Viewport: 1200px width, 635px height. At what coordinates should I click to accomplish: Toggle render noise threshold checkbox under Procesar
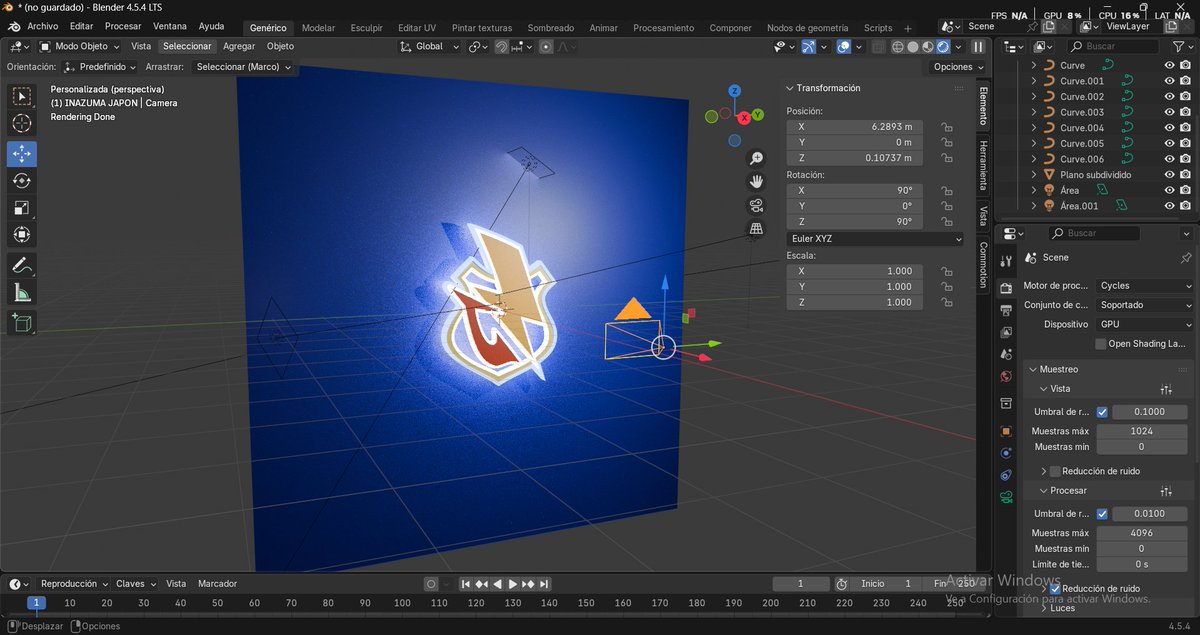(x=1102, y=513)
